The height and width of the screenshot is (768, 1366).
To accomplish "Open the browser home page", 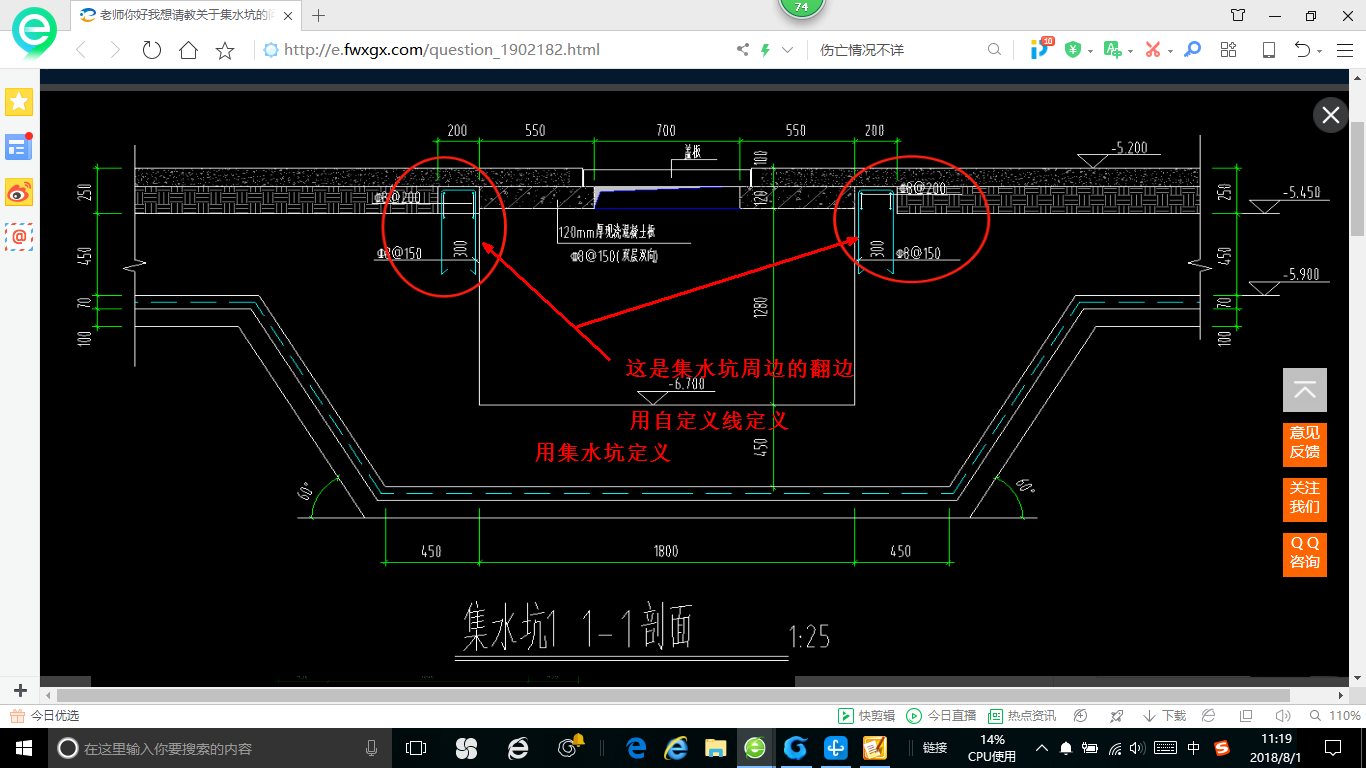I will tap(188, 50).
